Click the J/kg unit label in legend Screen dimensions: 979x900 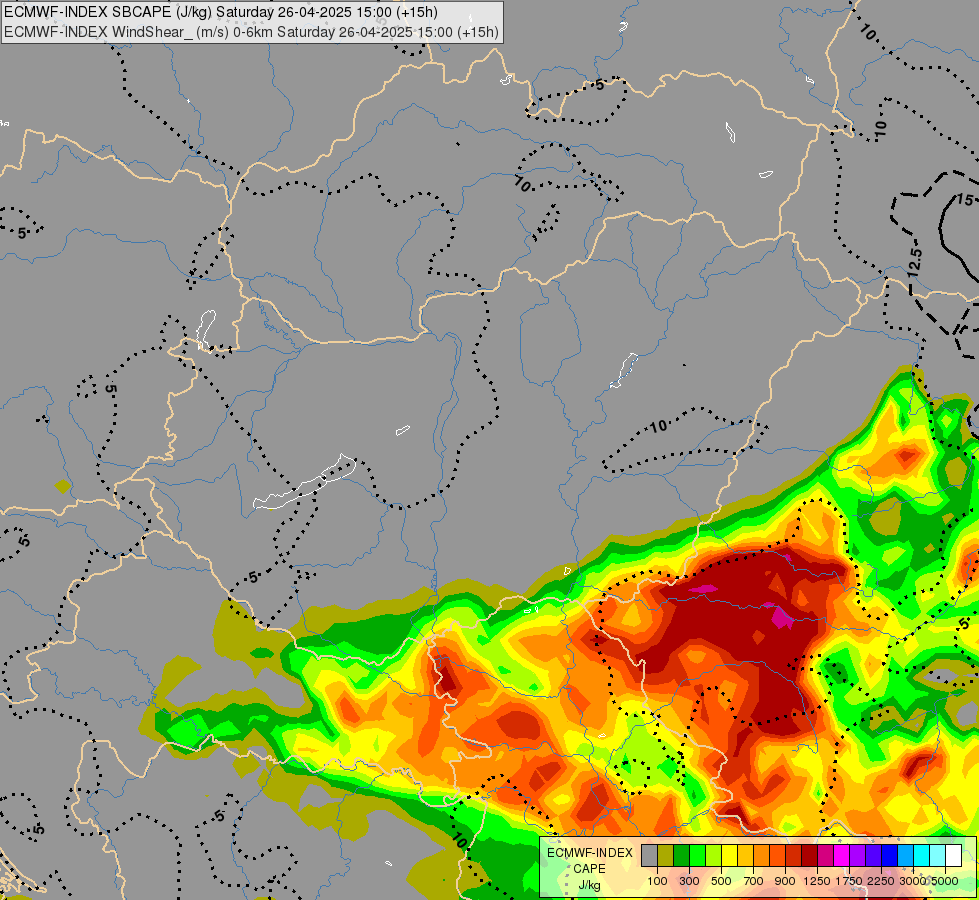tap(589, 885)
